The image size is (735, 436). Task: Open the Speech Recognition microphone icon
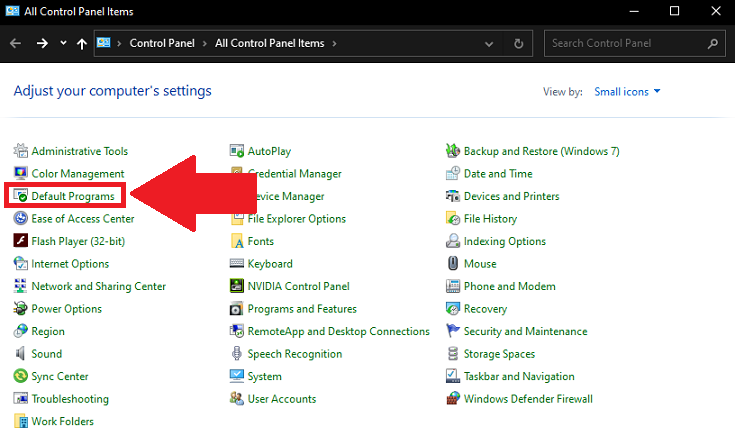point(237,354)
